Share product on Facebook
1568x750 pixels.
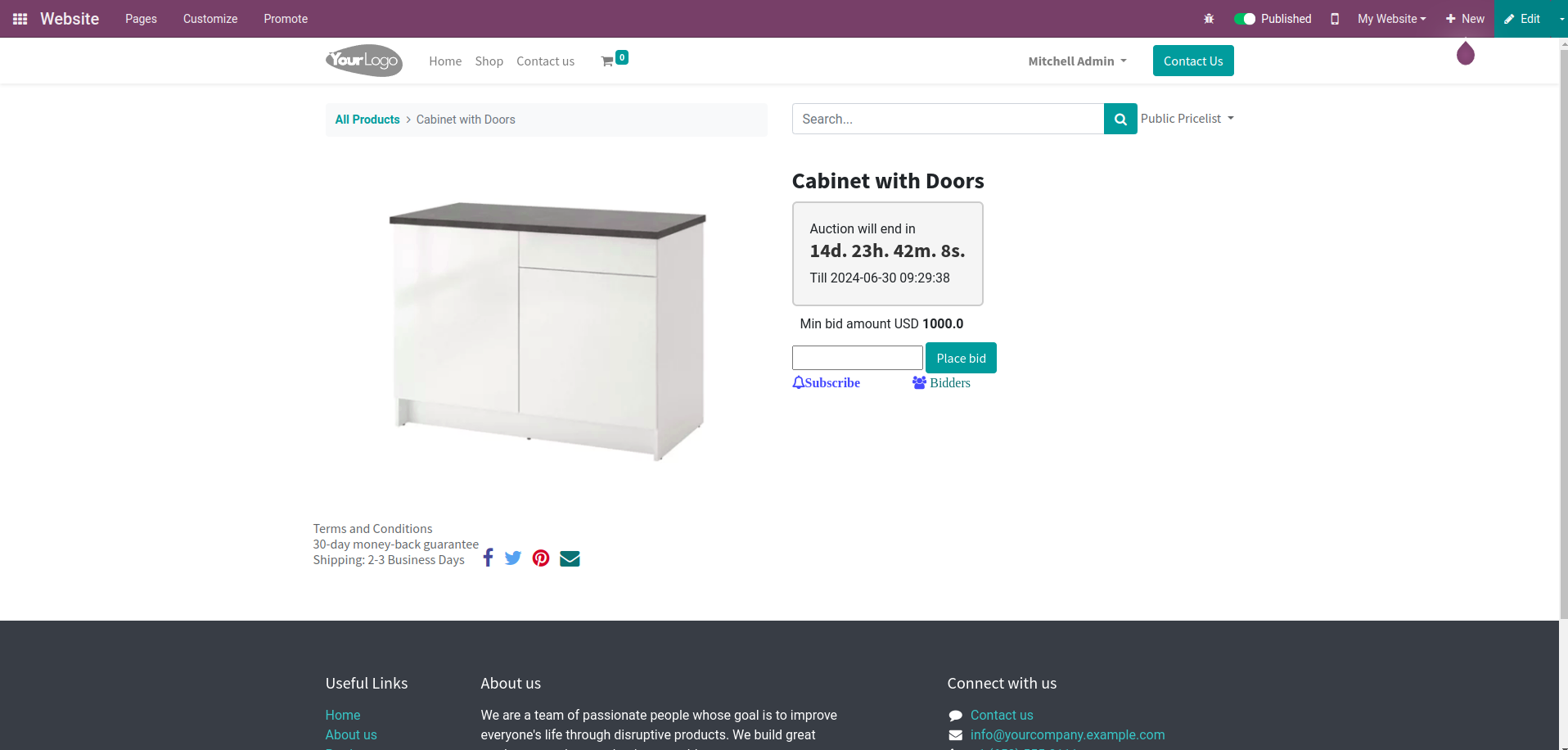tap(488, 558)
